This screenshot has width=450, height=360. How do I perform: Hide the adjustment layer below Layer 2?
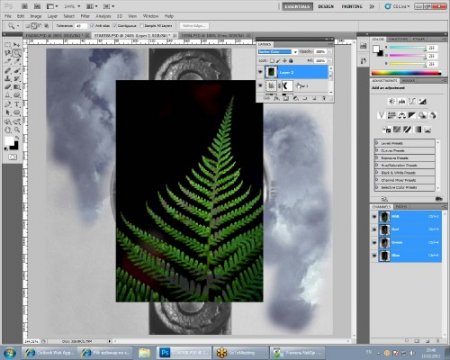tap(260, 86)
